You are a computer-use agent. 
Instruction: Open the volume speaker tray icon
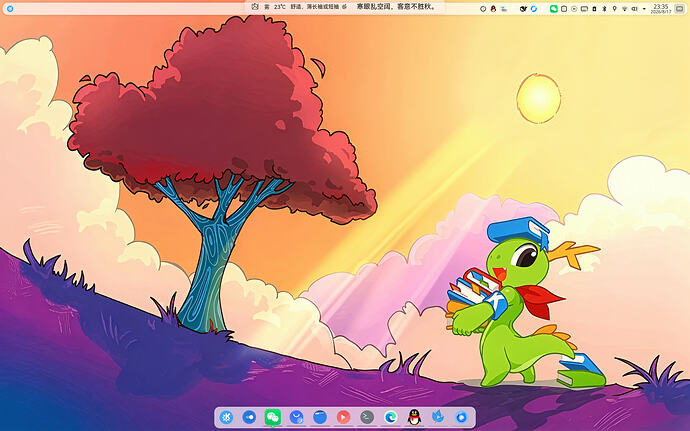(634, 9)
